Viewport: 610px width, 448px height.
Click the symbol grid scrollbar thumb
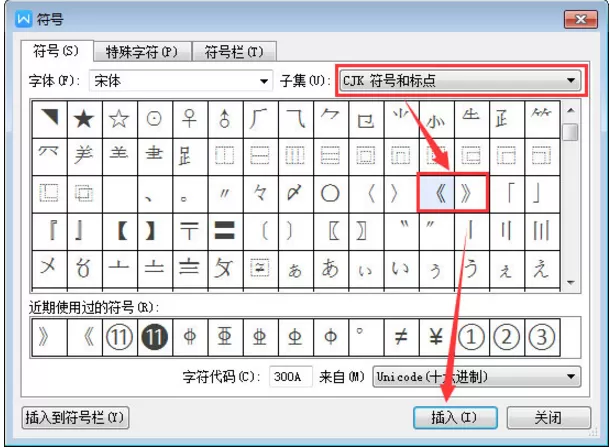coord(571,132)
